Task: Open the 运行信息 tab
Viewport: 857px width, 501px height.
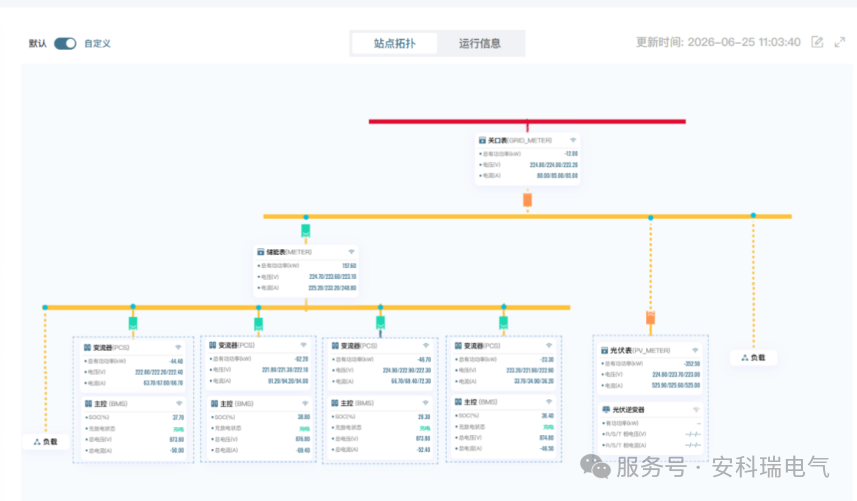Action: 479,44
